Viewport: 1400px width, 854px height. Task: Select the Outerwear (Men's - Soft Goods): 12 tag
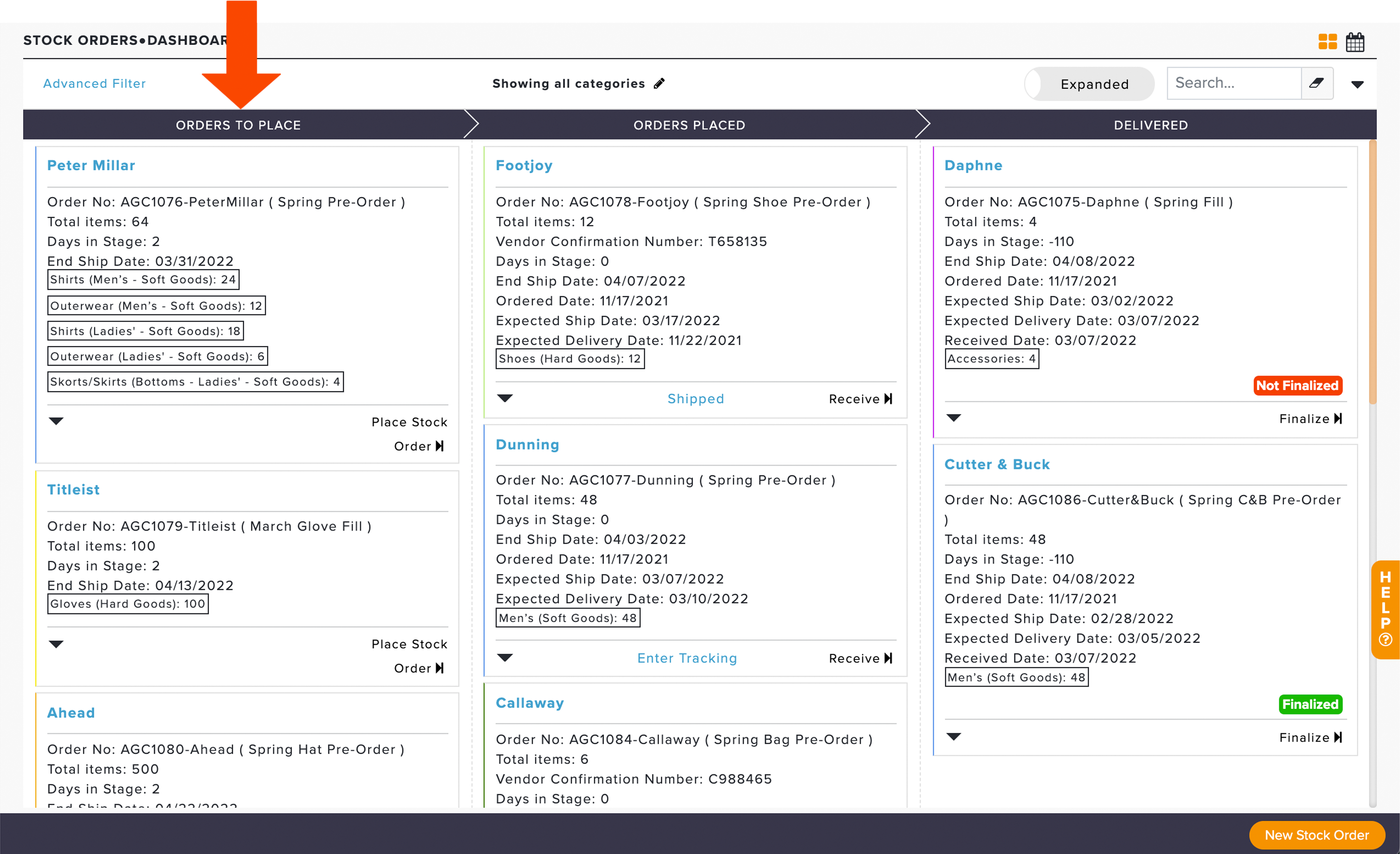156,306
